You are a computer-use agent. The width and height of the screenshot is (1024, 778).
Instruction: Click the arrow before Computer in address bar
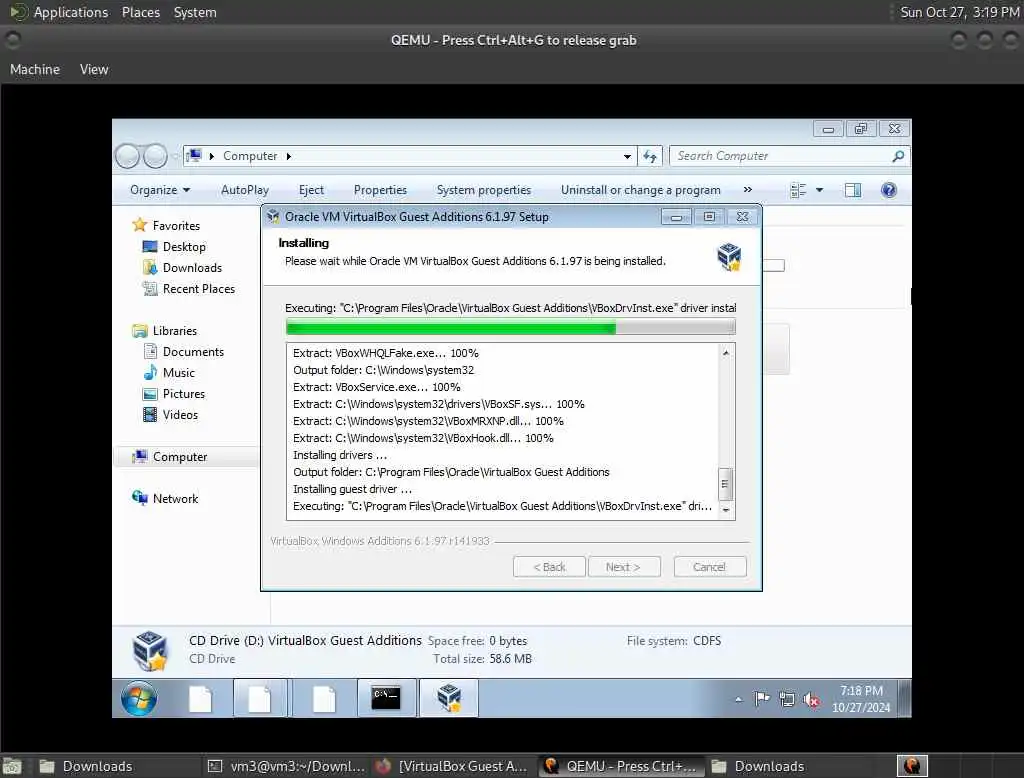(x=212, y=156)
